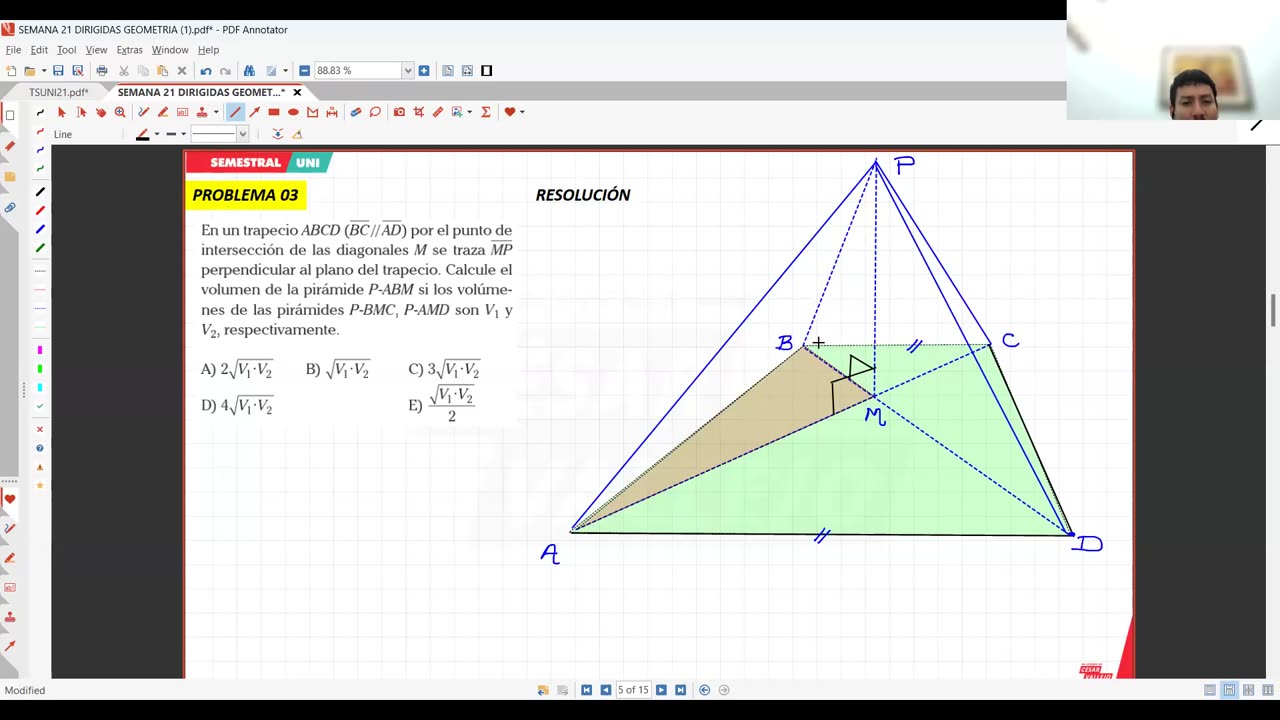Select the Stamp tool
1280x720 pixels.
202,112
